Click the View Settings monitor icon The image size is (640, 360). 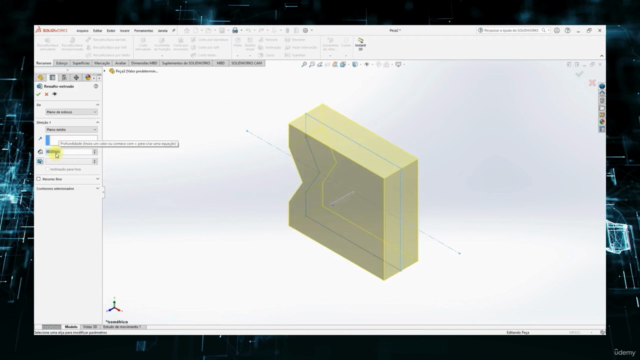[398, 64]
